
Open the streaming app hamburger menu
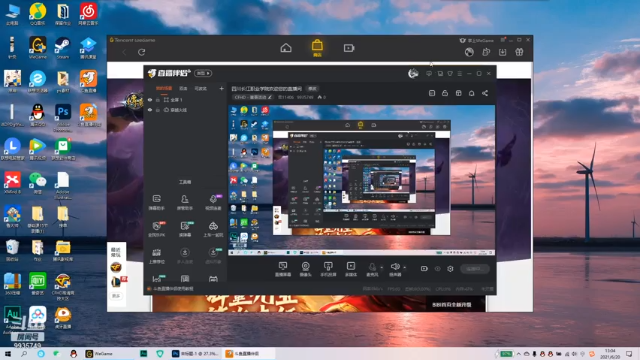click(x=460, y=73)
